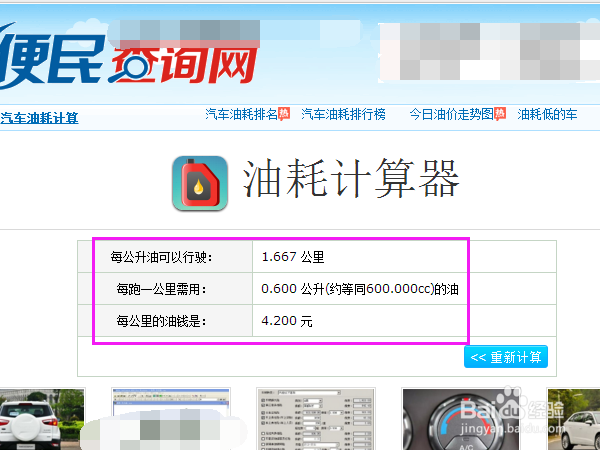Viewport: 600px width, 450px height.
Task: Click the red oil can calculator icon
Action: click(x=200, y=183)
